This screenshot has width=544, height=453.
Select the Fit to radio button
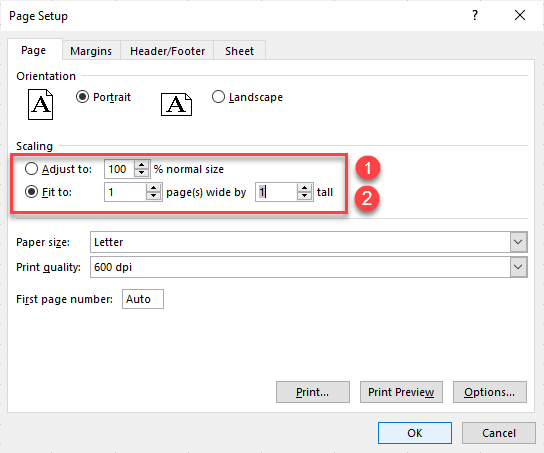point(31,192)
